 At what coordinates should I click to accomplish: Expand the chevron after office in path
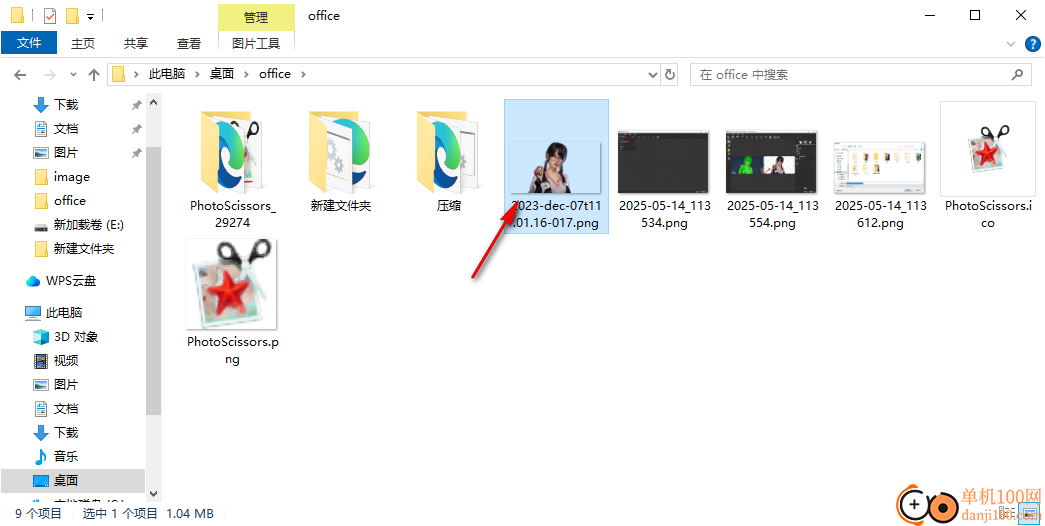coord(303,74)
